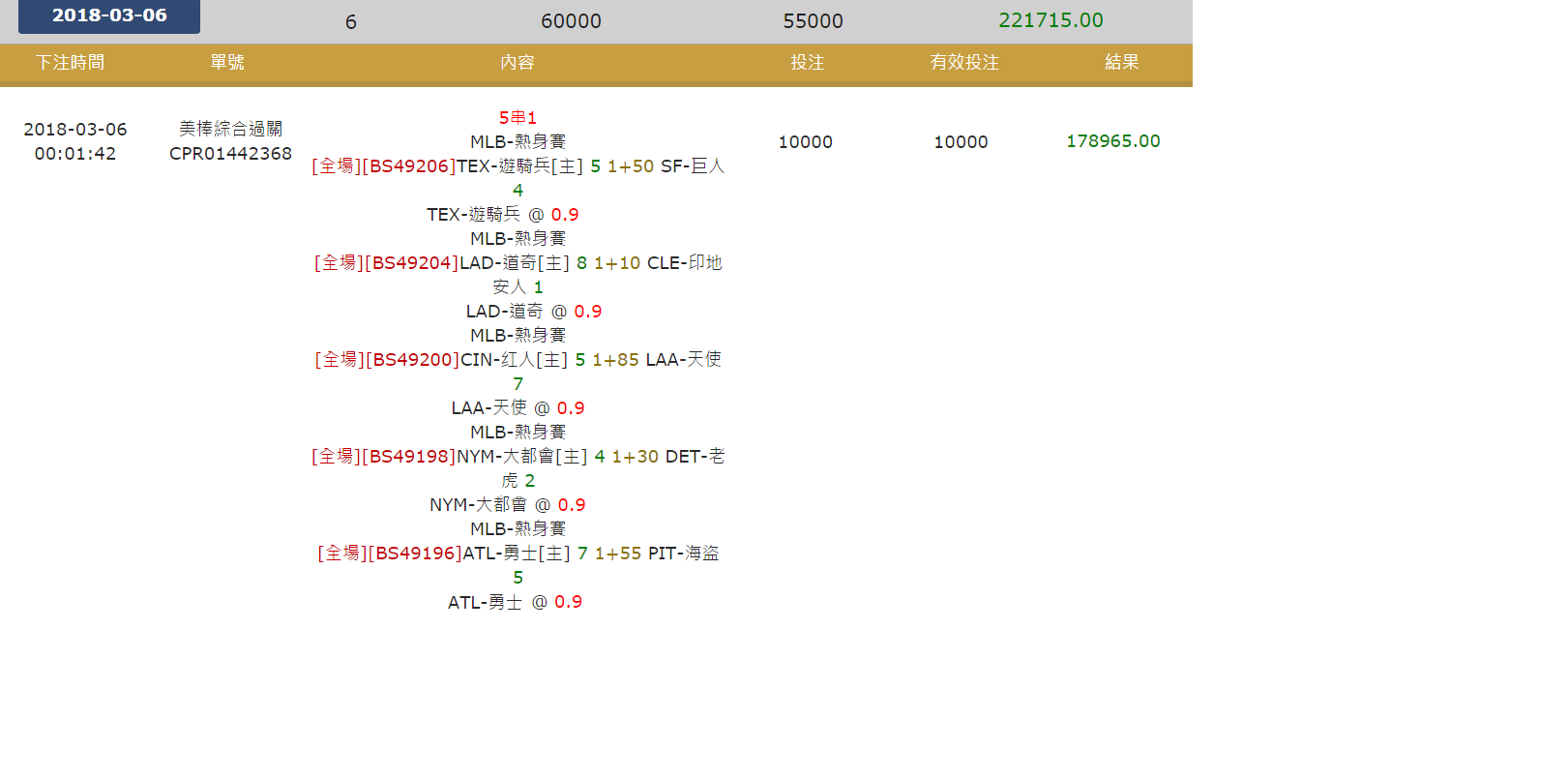Click the 下注時間 column header
This screenshot has width=1568, height=779.
pyautogui.click(x=70, y=63)
